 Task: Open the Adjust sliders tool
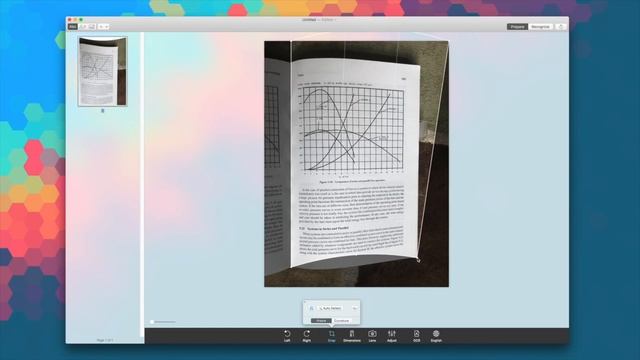[392, 336]
